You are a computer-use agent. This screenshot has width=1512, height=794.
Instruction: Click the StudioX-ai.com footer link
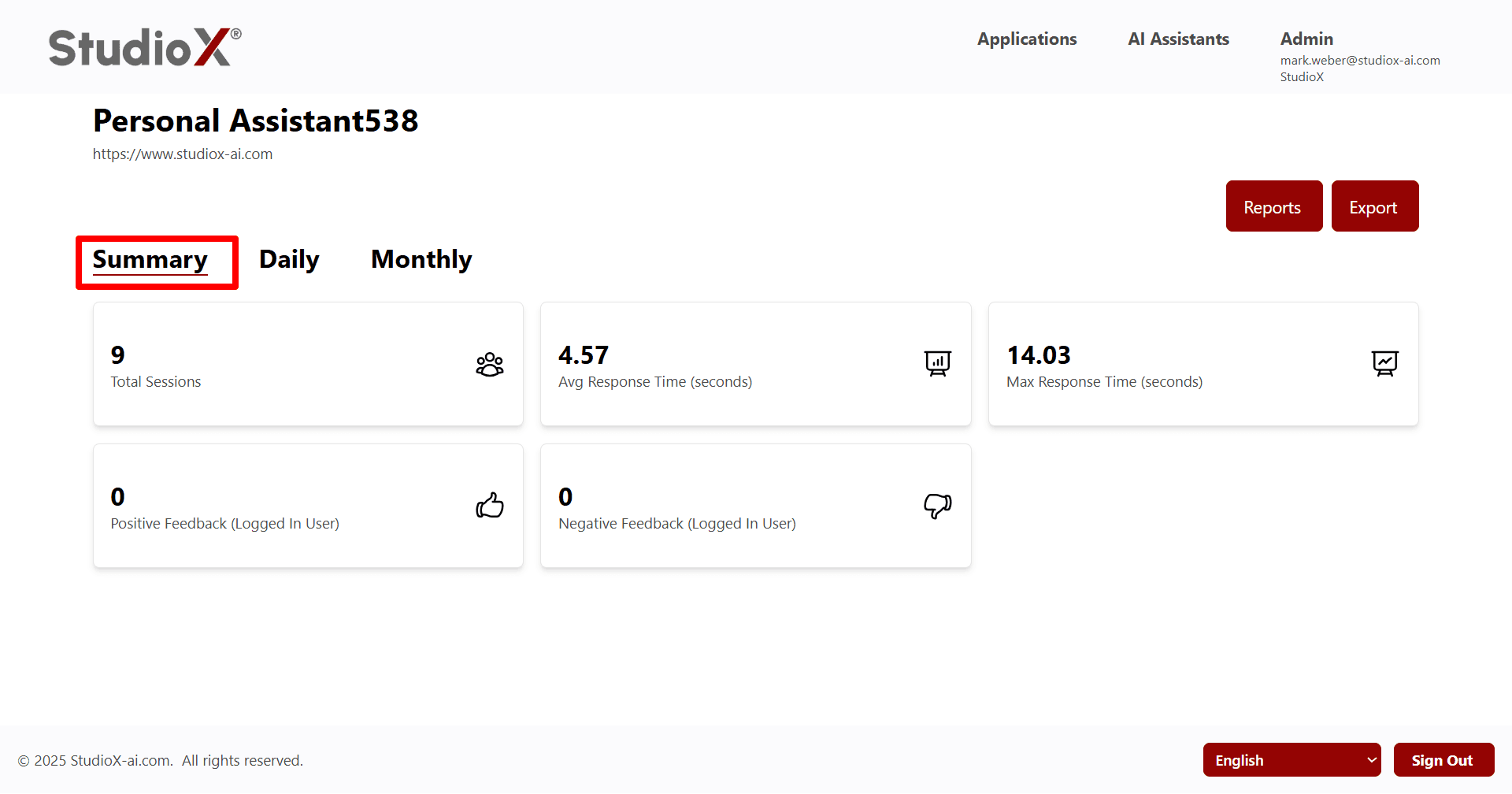click(x=119, y=760)
